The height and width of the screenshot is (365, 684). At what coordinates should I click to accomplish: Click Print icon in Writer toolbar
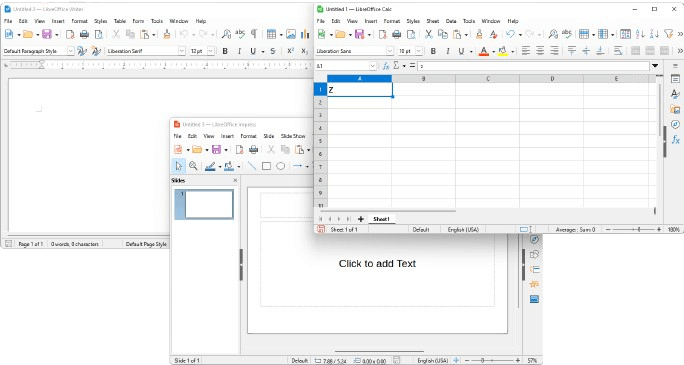[84, 34]
